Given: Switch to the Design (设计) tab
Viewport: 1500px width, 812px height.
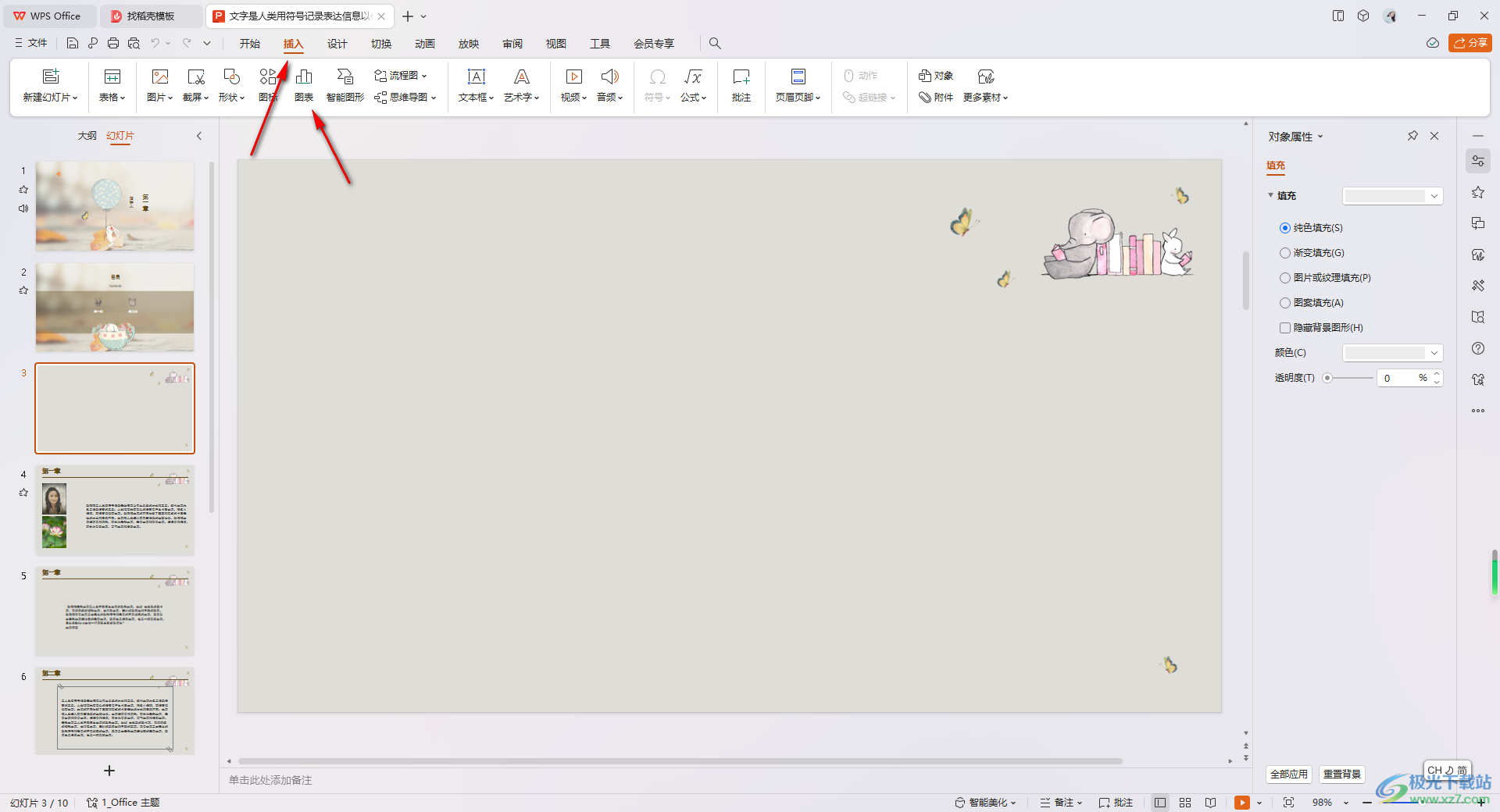Looking at the screenshot, I should click(x=337, y=44).
